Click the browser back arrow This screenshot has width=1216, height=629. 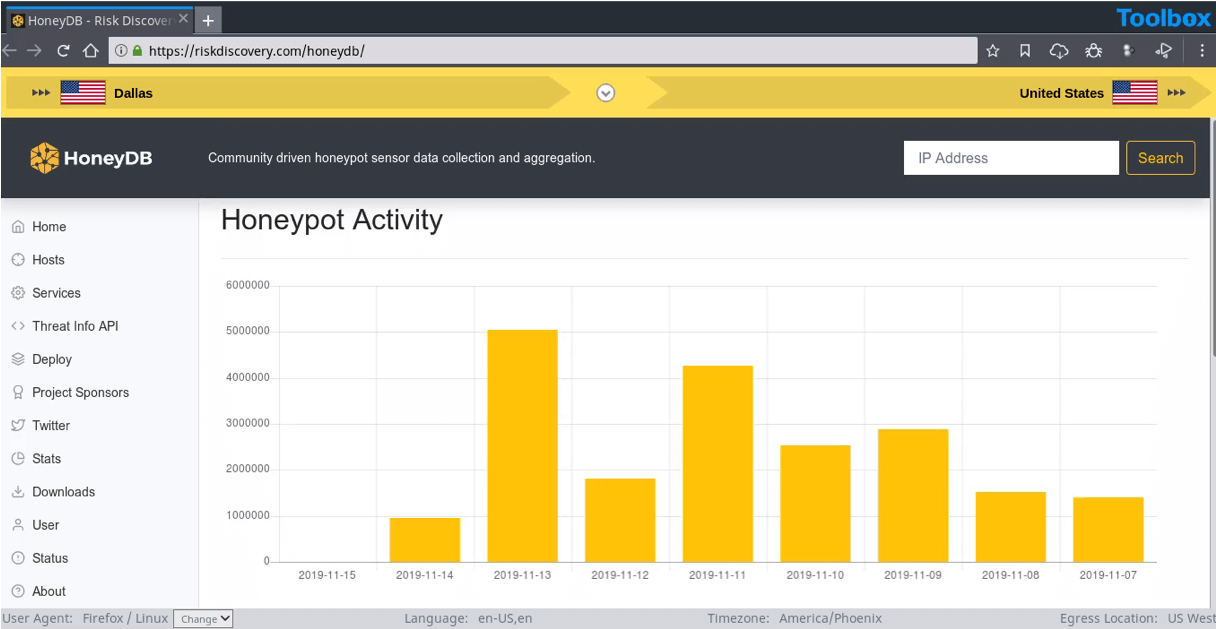(x=9, y=50)
